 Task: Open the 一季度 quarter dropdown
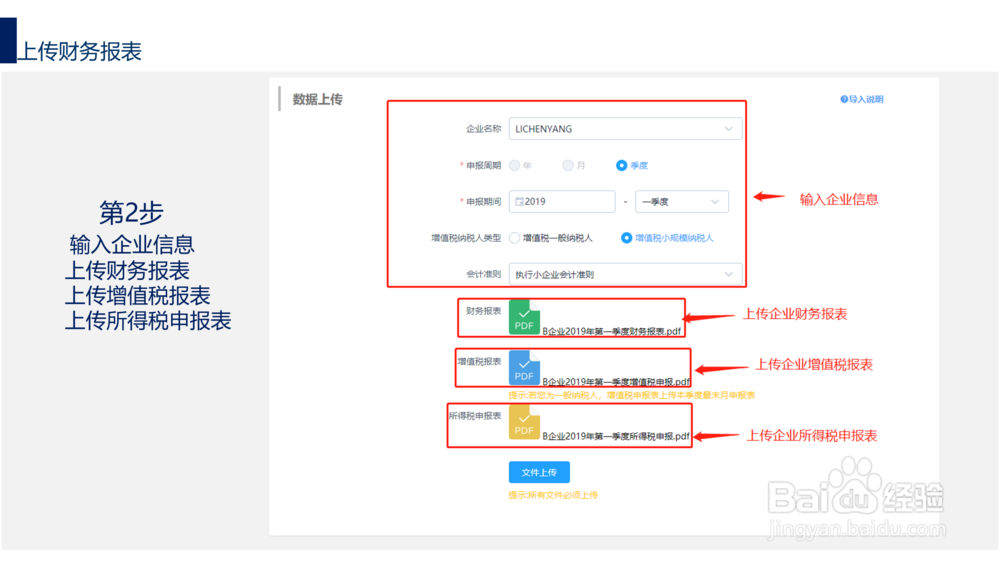click(682, 201)
